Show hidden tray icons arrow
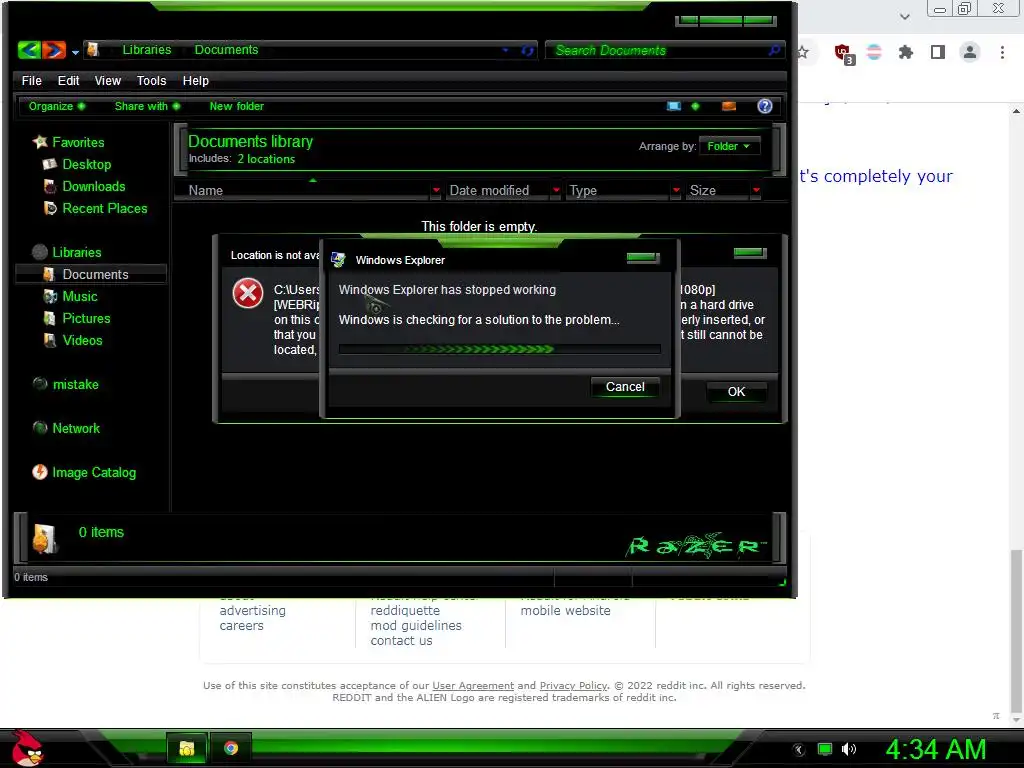This screenshot has width=1024, height=768. (x=799, y=750)
